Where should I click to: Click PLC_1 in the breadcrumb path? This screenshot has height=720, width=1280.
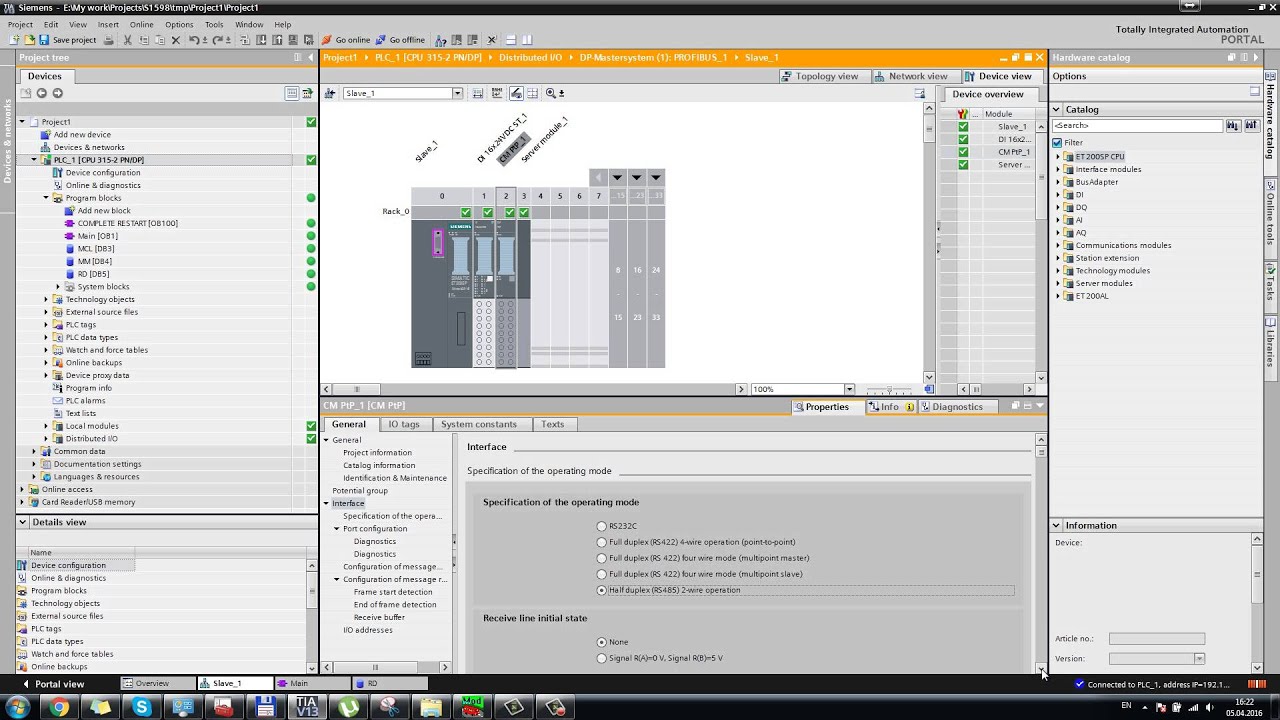[428, 57]
